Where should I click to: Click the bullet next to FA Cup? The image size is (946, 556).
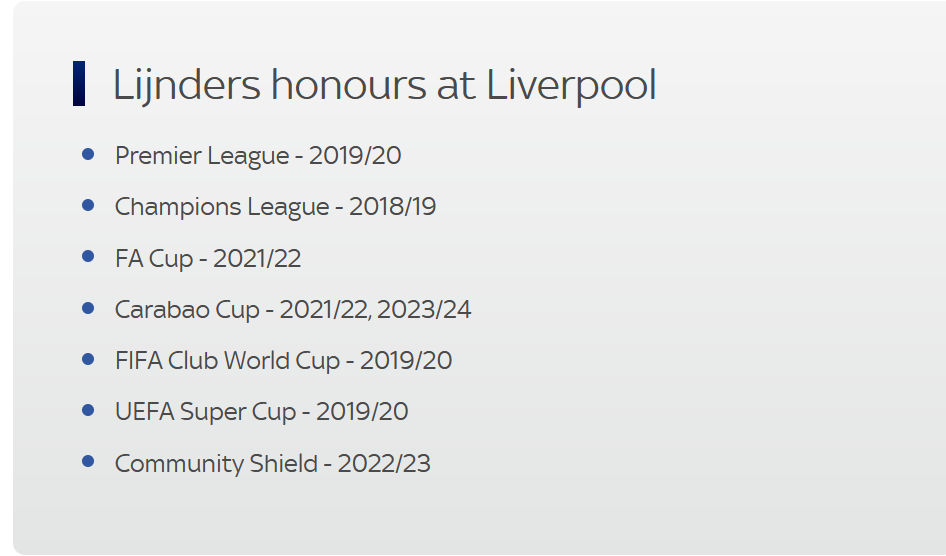click(x=88, y=256)
